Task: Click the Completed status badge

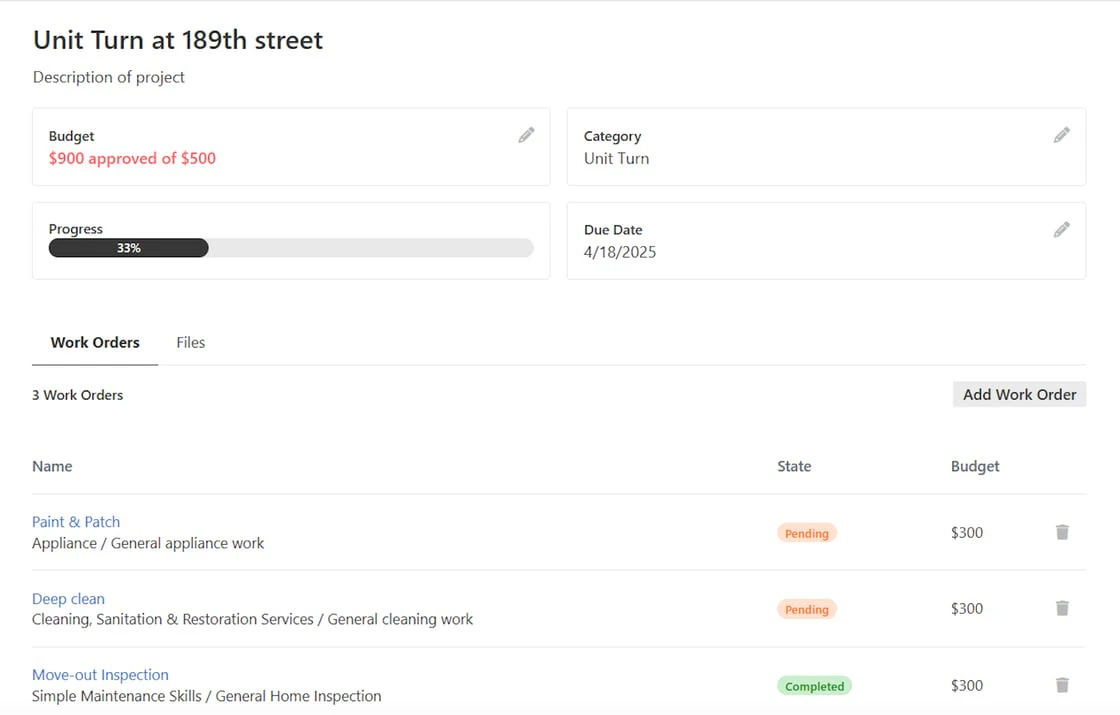Action: coord(814,686)
